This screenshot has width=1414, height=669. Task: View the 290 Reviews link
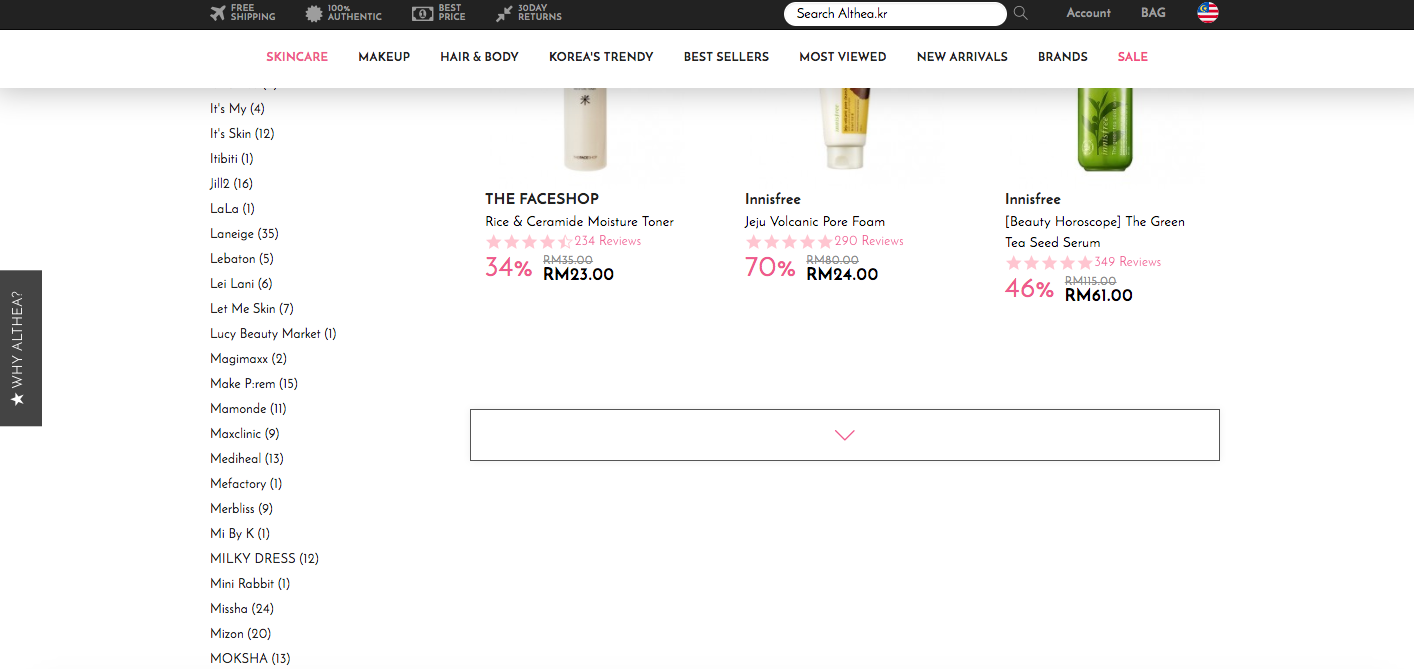(868, 241)
